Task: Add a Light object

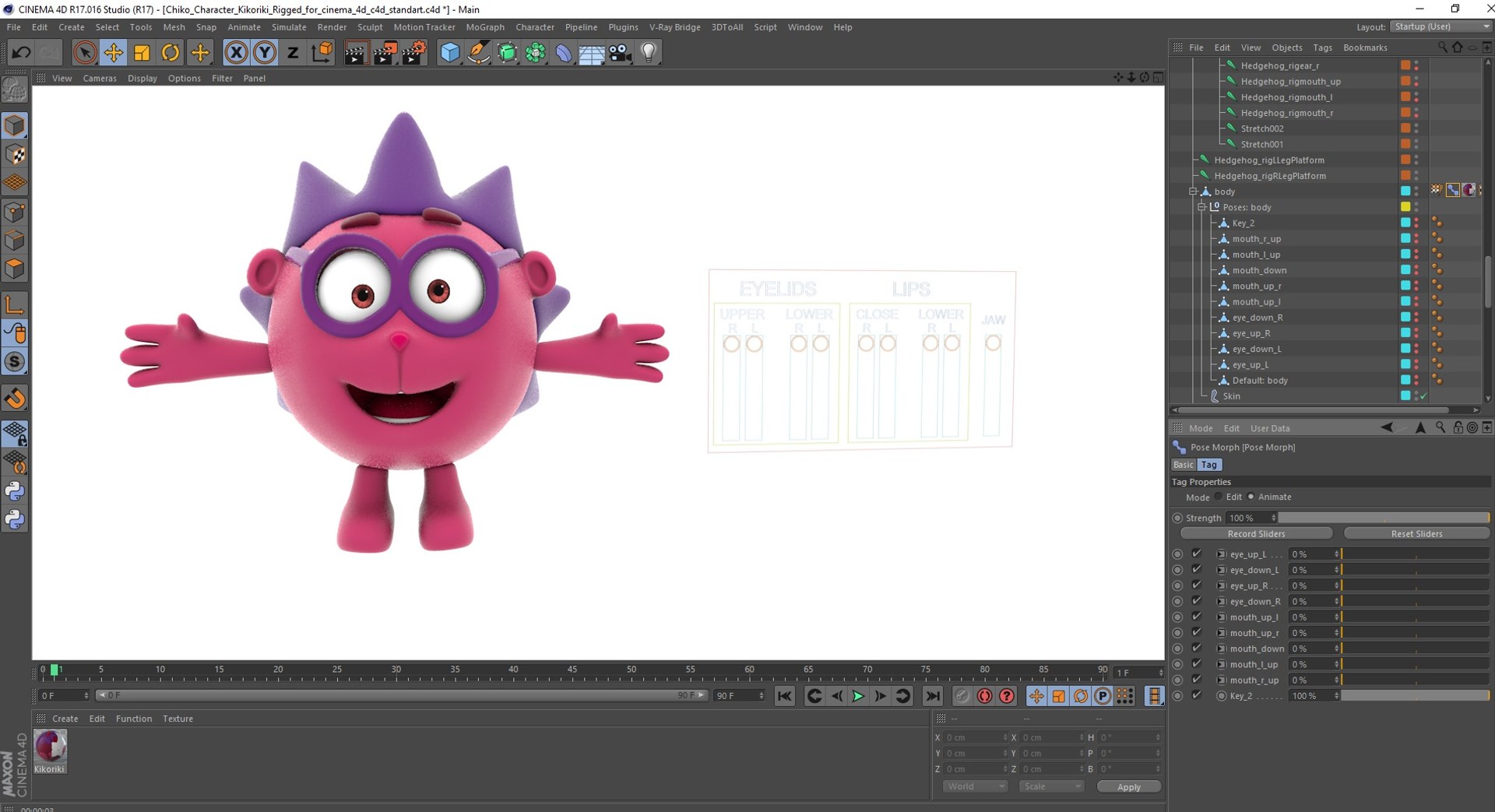Action: click(649, 53)
